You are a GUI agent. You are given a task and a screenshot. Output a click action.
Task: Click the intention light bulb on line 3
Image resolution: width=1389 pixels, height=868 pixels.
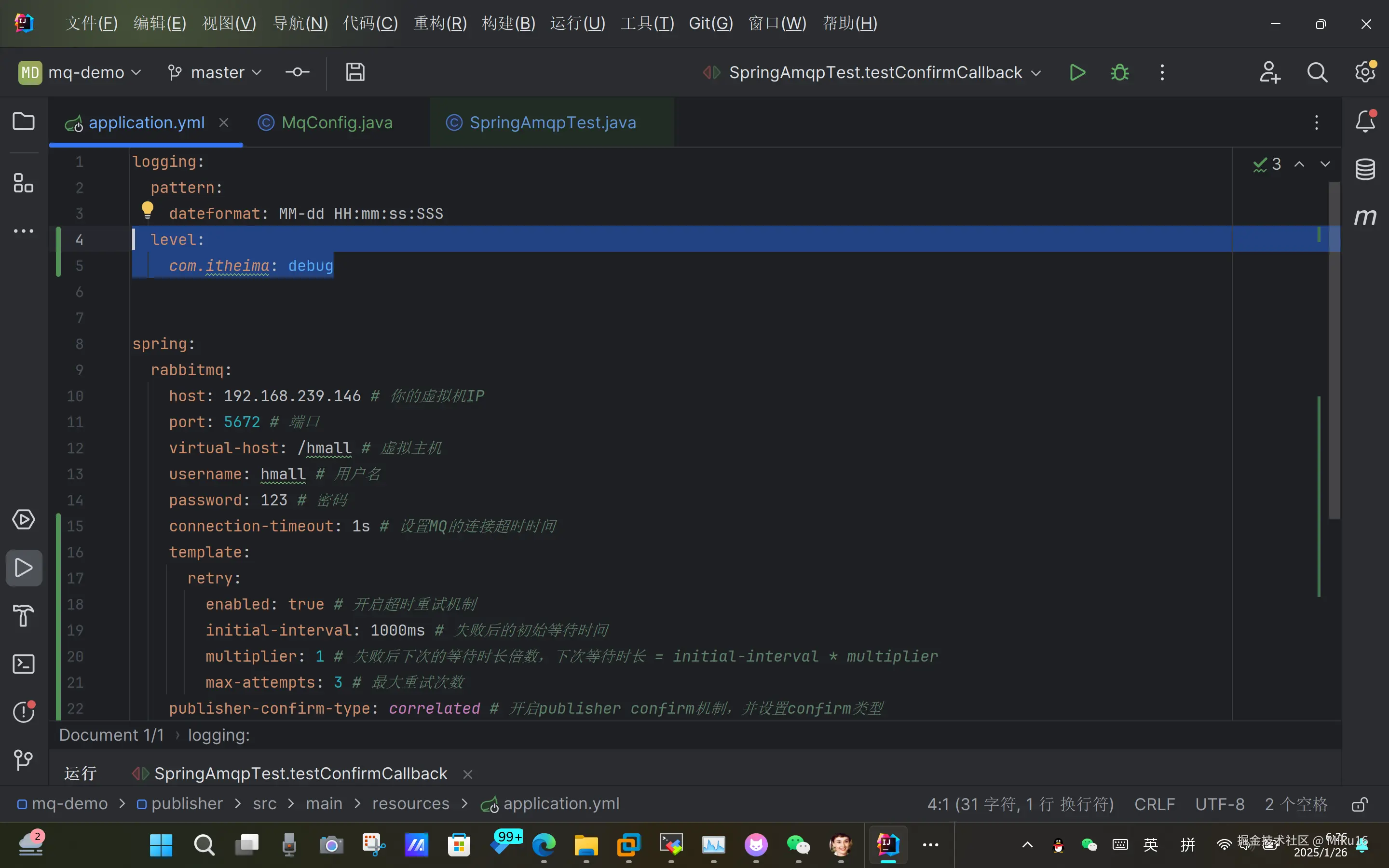[x=148, y=210]
